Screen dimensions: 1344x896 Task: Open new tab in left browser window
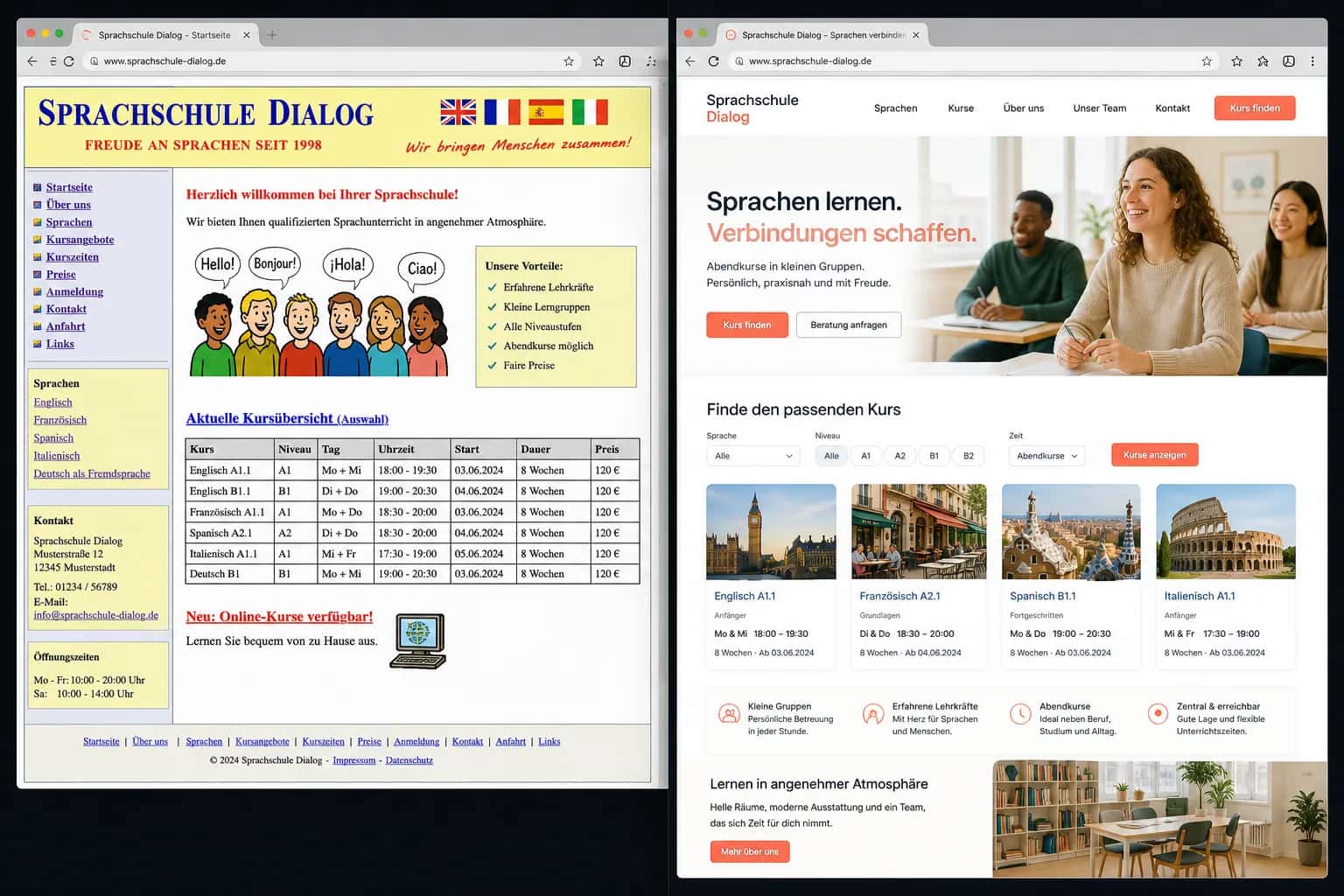click(272, 35)
